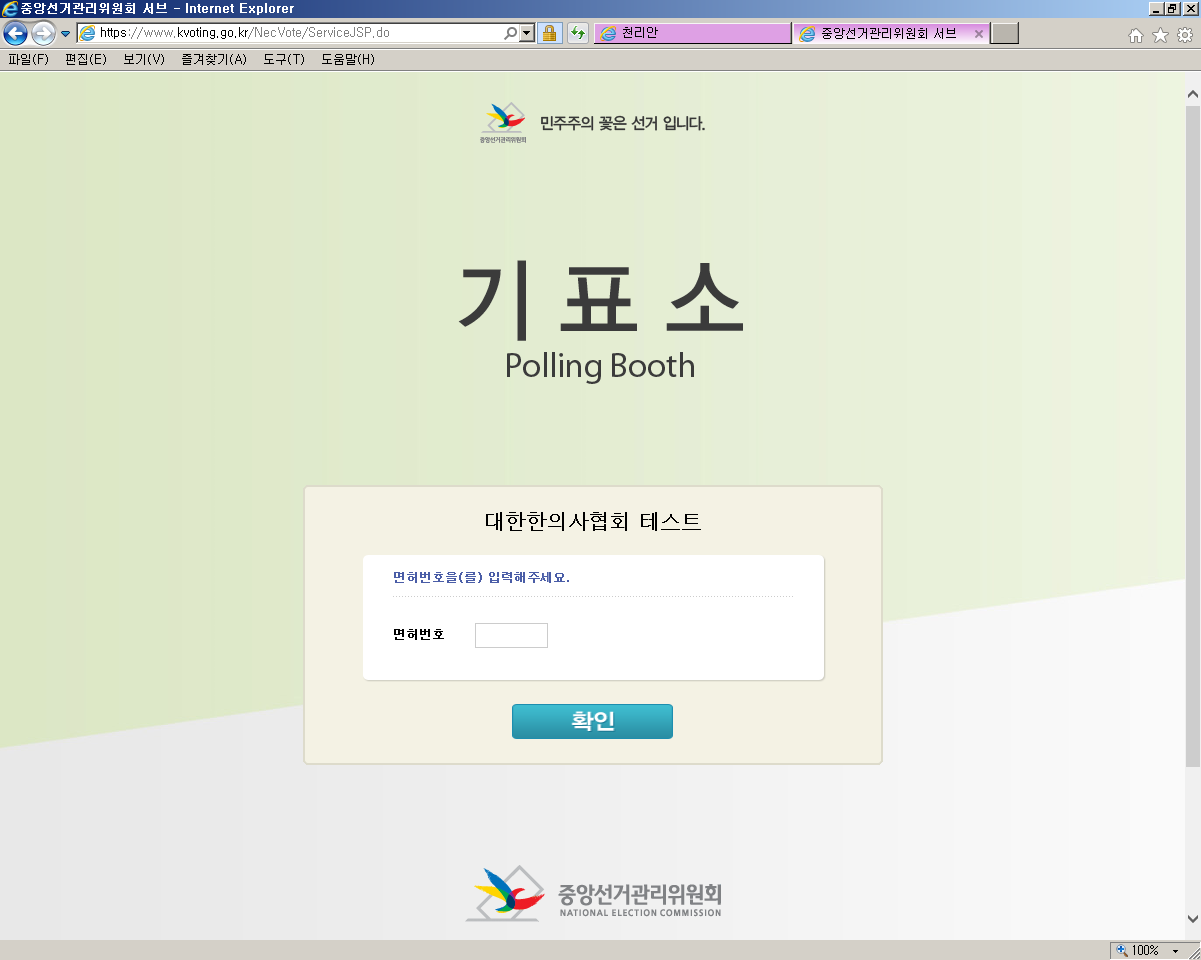The height and width of the screenshot is (960, 1201).
Task: Expand the address bar autocomplete dropdown
Action: click(x=527, y=33)
